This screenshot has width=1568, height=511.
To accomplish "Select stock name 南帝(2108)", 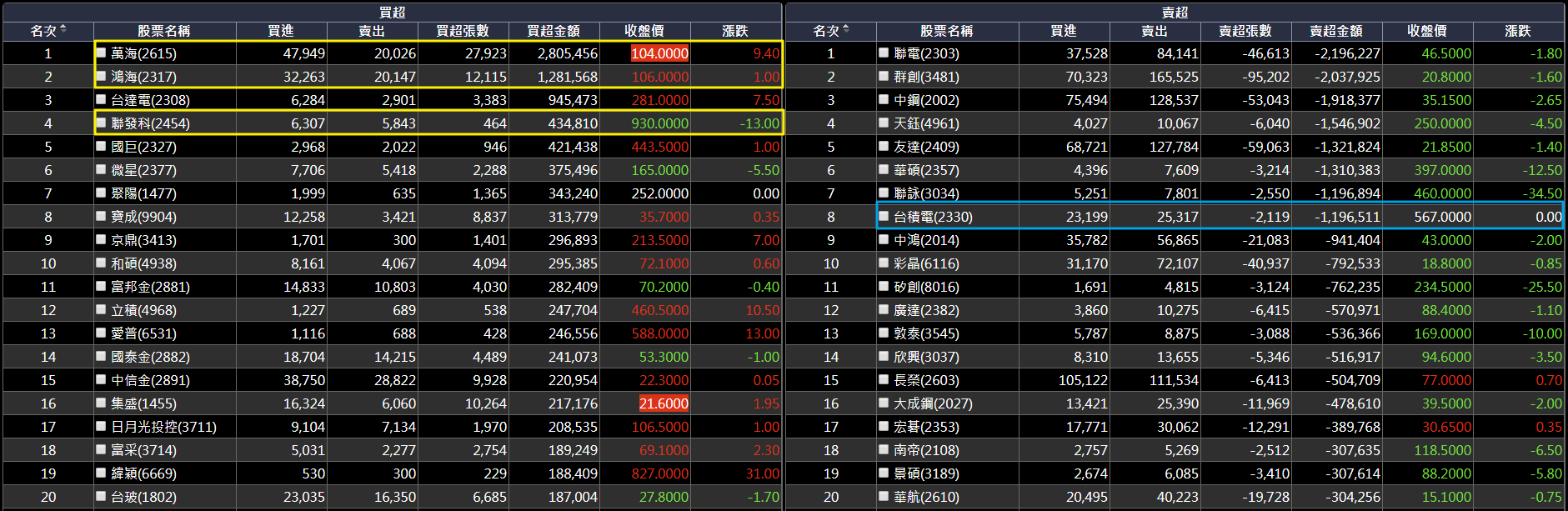I will click(x=926, y=450).
